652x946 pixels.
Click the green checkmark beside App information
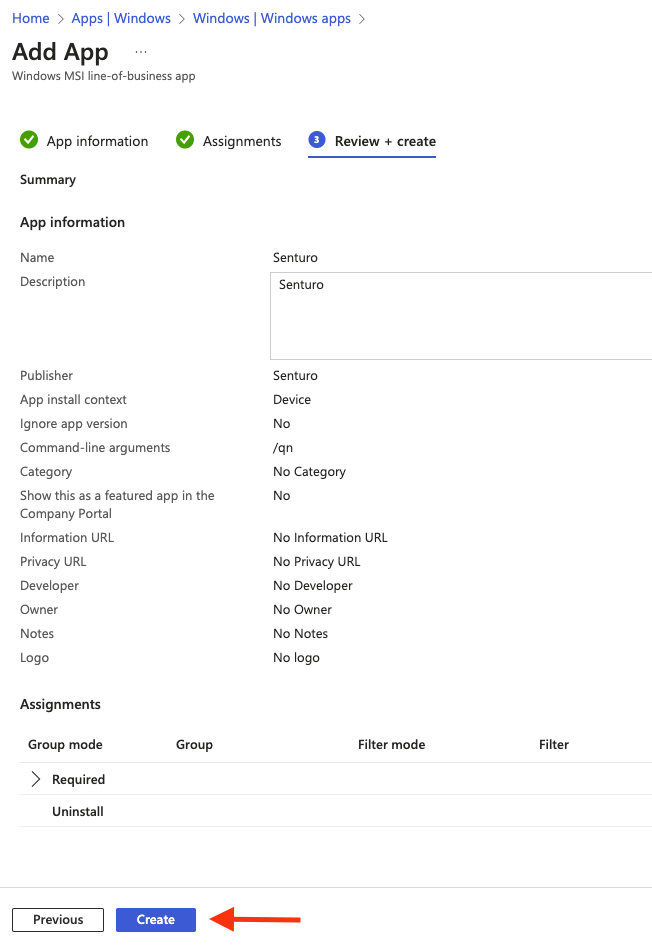29,140
